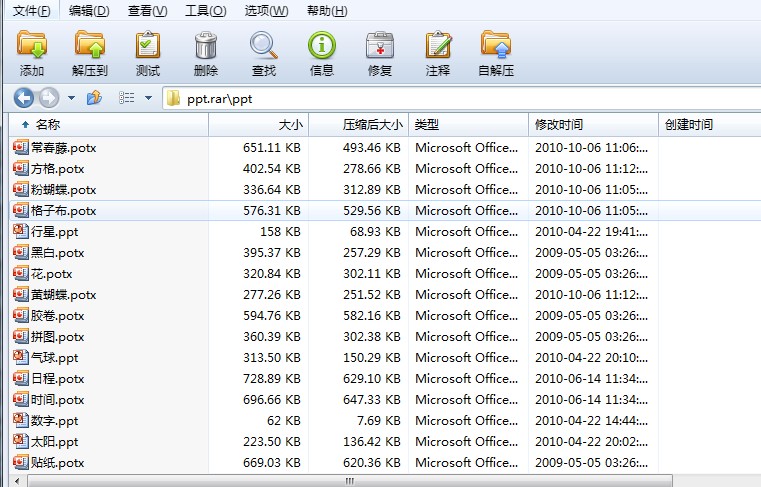Click the 修复 (Repair) first-aid icon

click(380, 45)
